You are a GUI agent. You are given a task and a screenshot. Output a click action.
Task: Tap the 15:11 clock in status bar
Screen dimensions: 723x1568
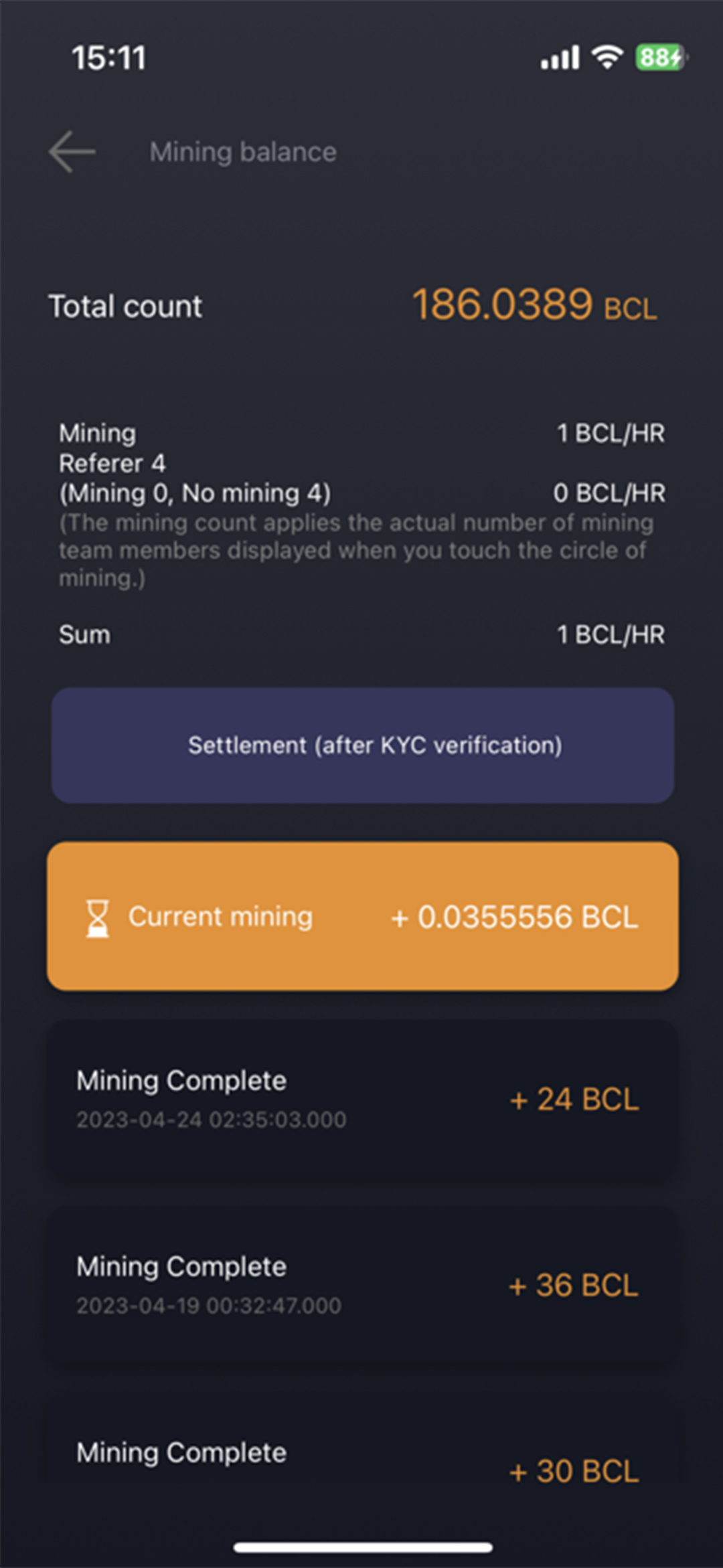(x=108, y=58)
